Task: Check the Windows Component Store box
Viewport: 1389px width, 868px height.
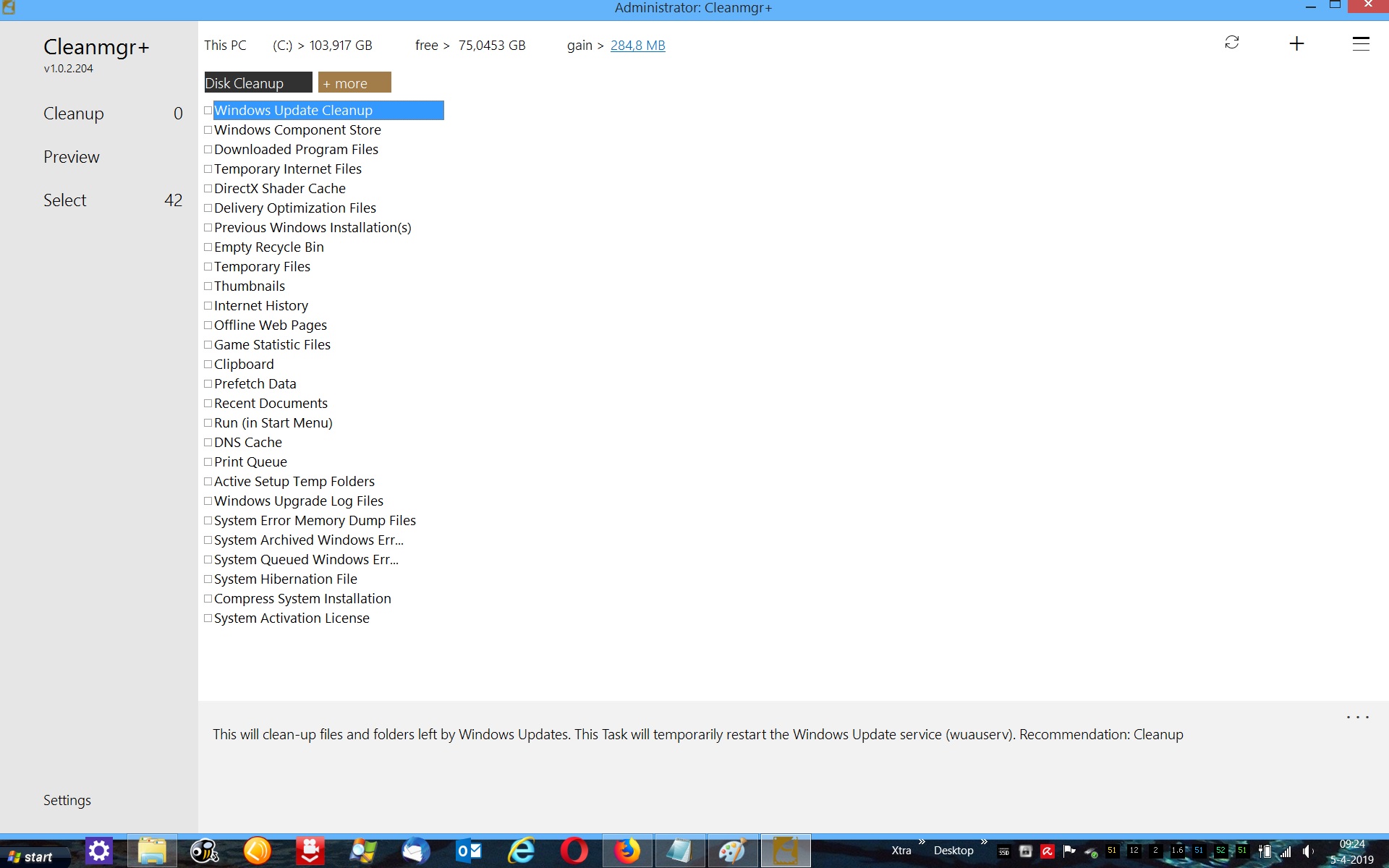Action: [208, 130]
